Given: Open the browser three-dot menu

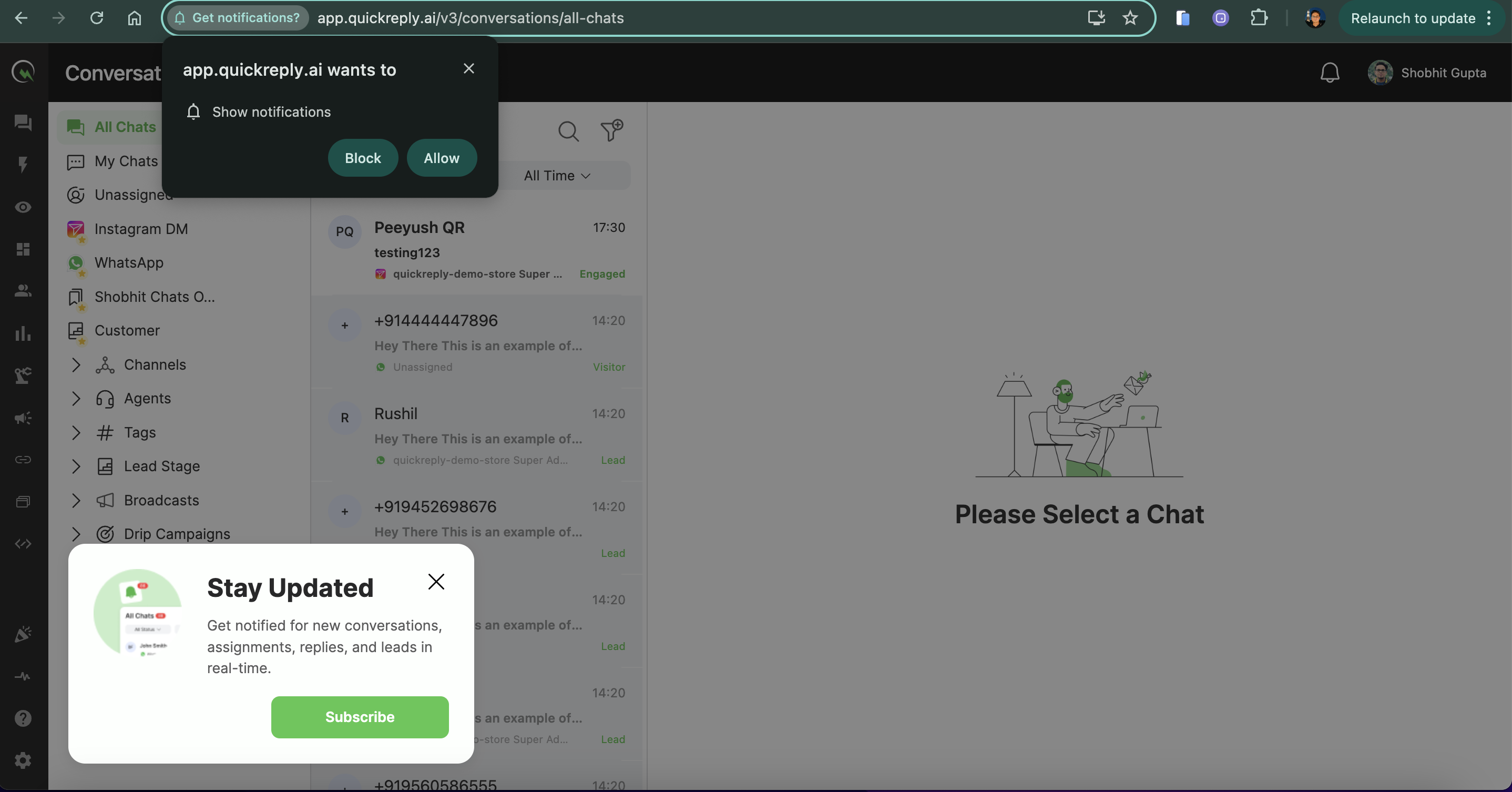Looking at the screenshot, I should pos(1489,18).
